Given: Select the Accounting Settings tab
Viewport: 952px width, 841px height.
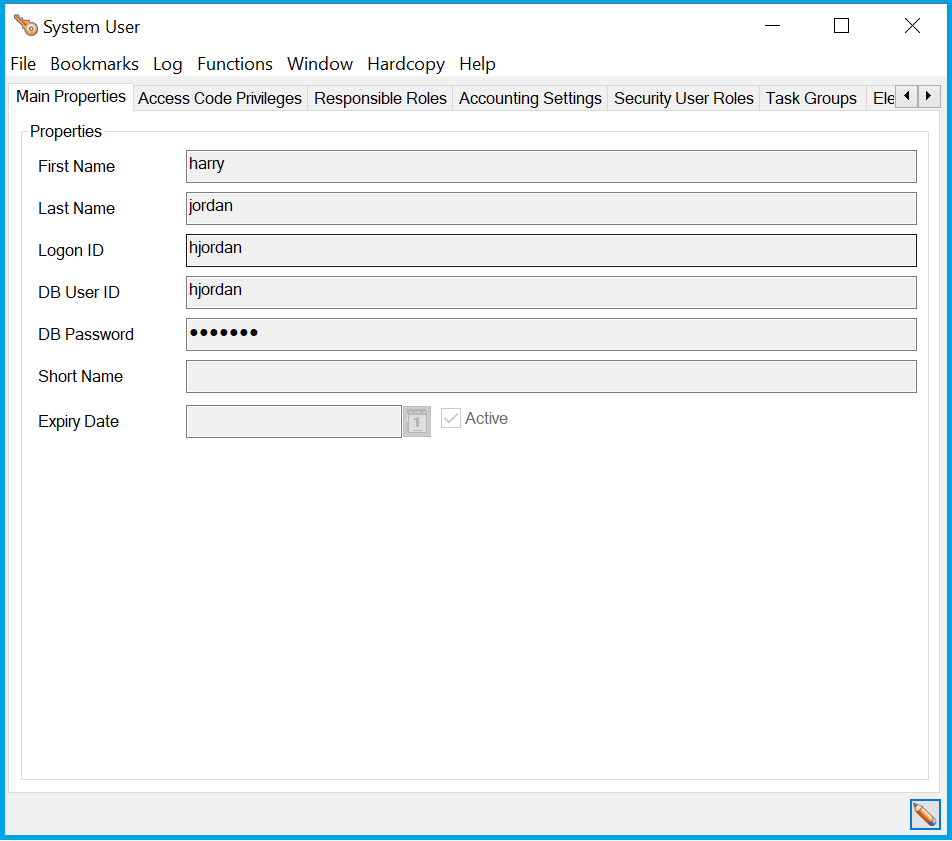Looking at the screenshot, I should pyautogui.click(x=530, y=98).
